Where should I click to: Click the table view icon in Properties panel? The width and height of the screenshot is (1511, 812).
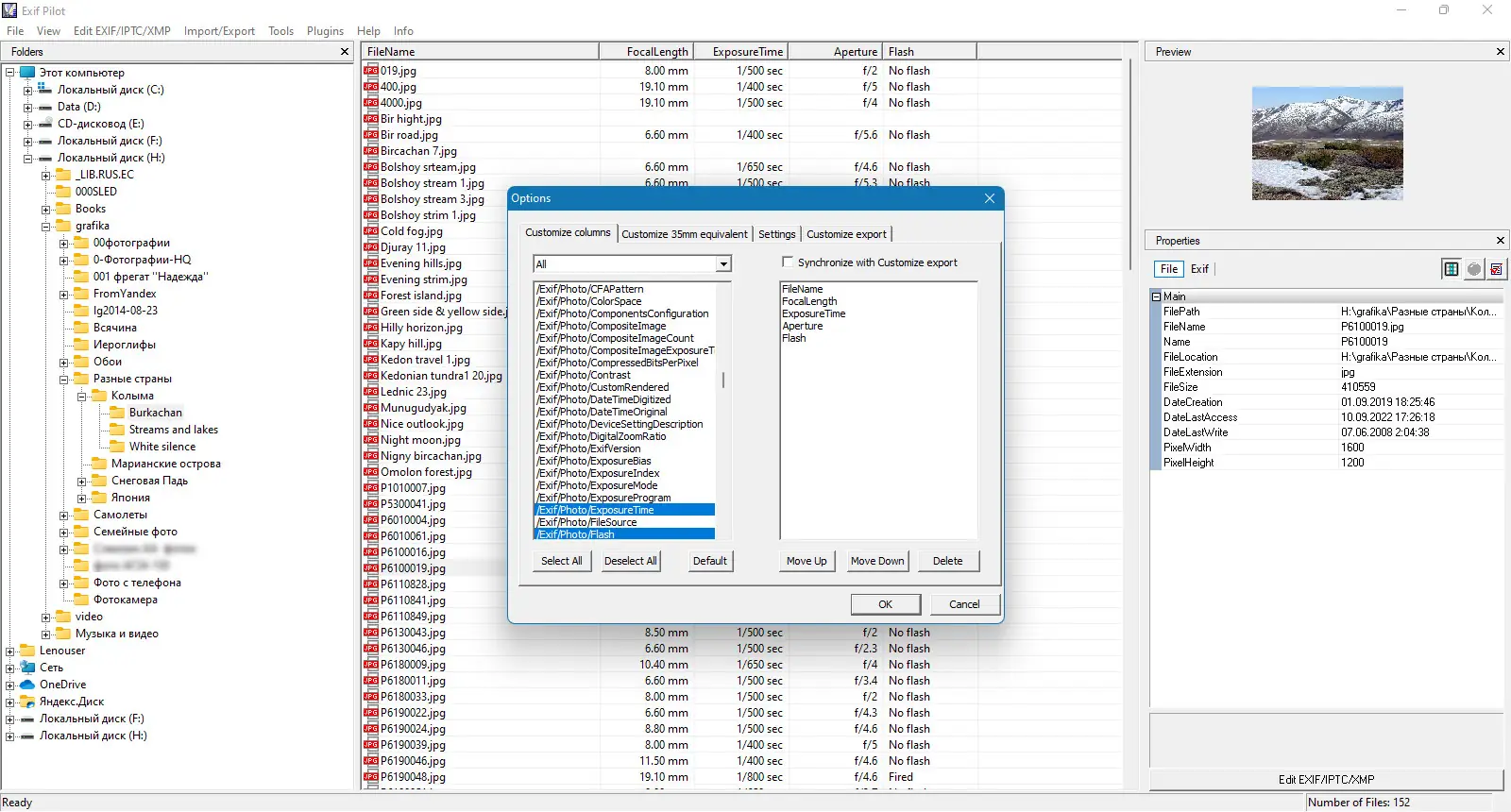[1451, 269]
